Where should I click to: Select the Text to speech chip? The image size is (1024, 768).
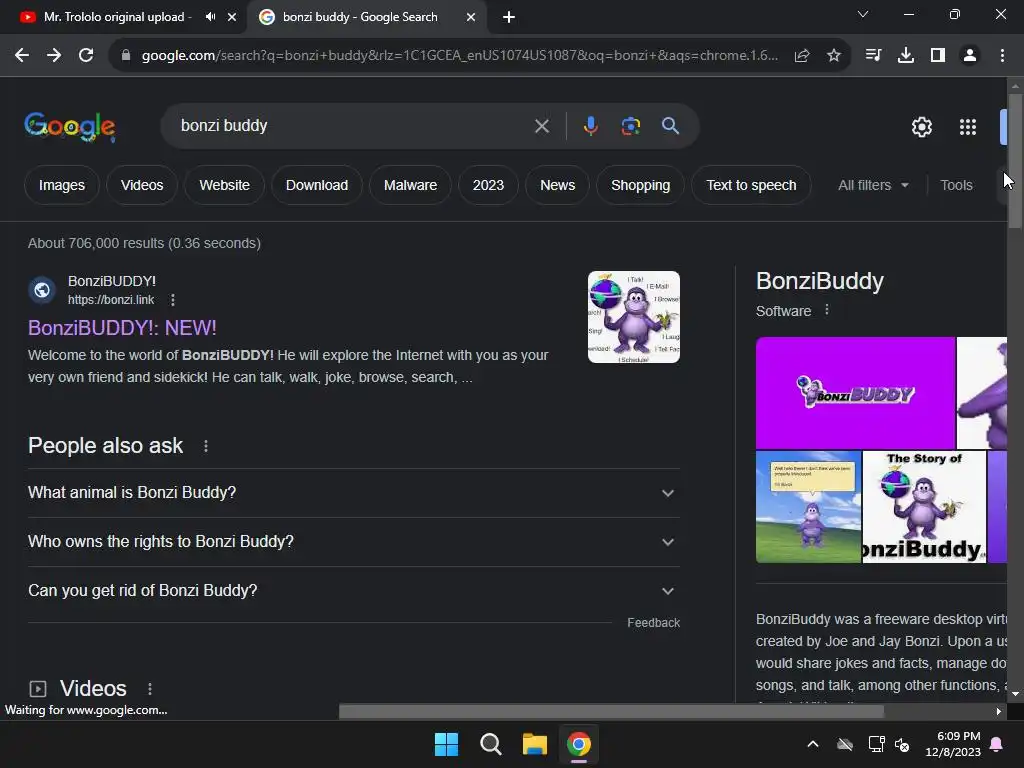[751, 185]
